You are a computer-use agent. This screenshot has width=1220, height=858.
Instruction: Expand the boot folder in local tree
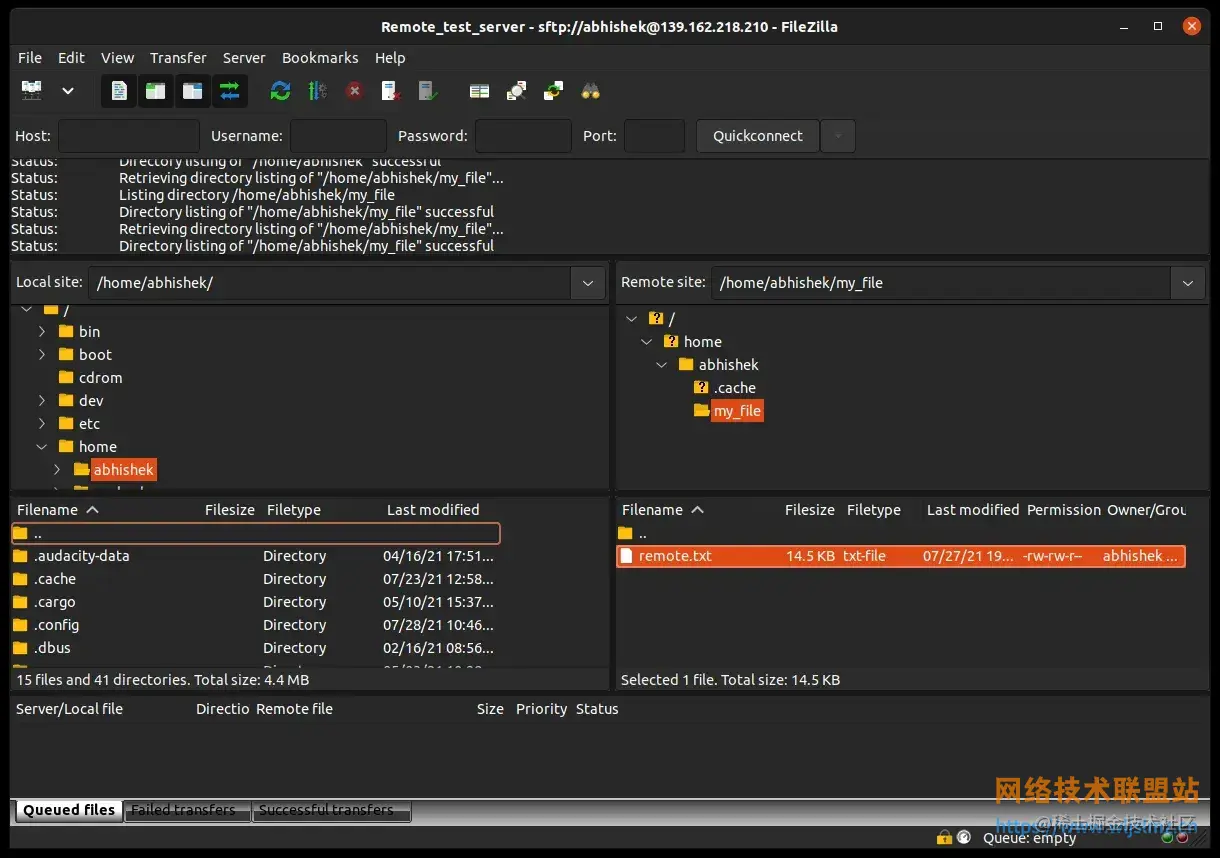coord(42,354)
